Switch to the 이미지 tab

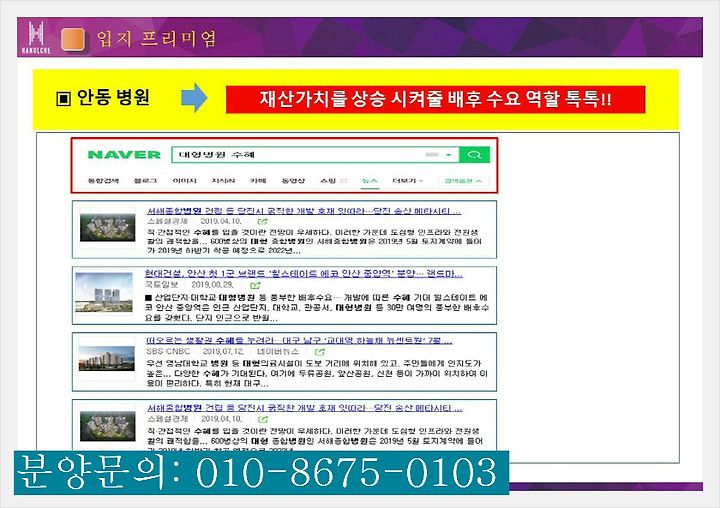(185, 181)
